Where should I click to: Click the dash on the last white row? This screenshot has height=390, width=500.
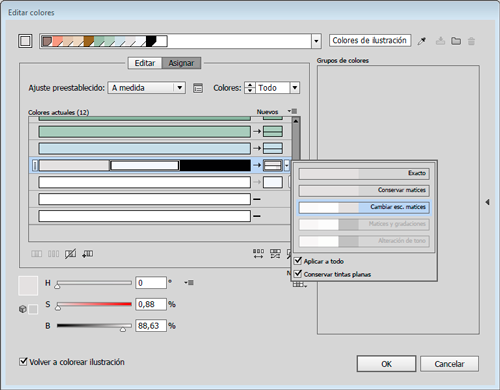(x=257, y=216)
